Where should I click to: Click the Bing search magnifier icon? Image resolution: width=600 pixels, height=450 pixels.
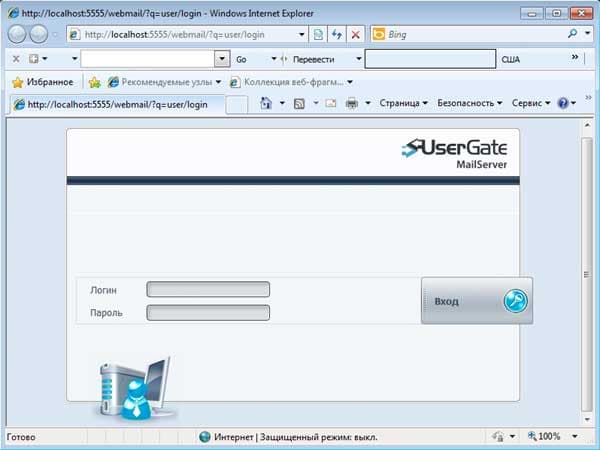pos(572,34)
